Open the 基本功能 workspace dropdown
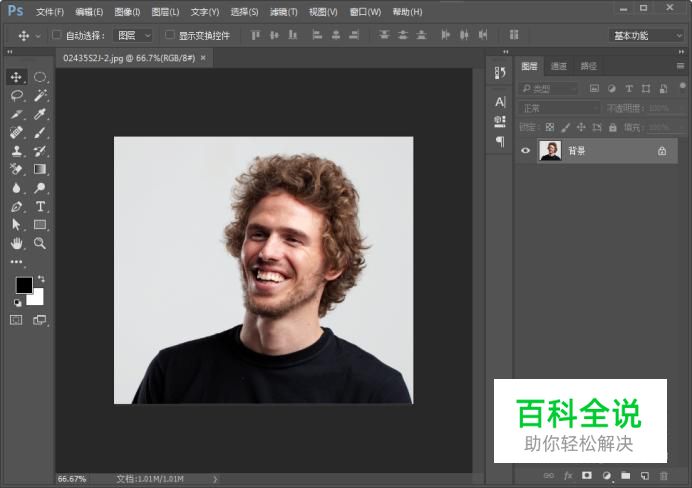692x488 pixels. 646,36
